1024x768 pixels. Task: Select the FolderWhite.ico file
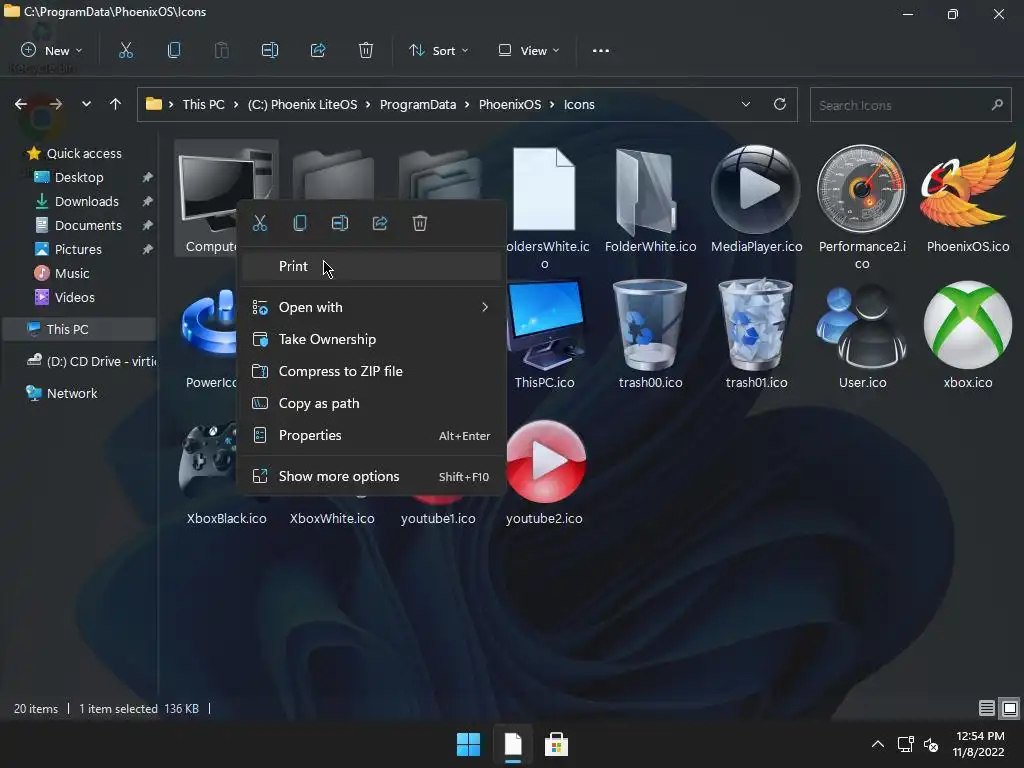tap(650, 199)
